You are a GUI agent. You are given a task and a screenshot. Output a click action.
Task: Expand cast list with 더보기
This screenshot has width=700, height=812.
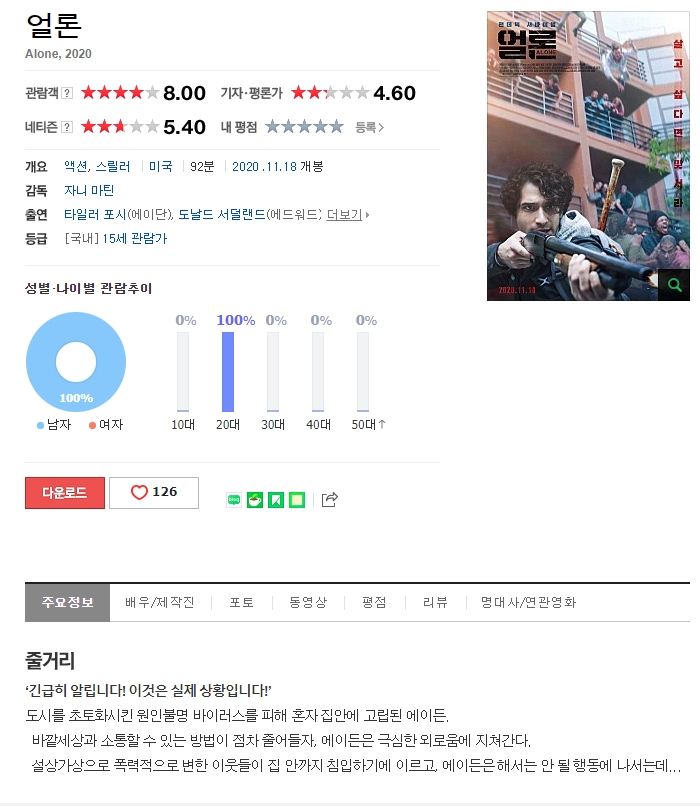[x=347, y=214]
